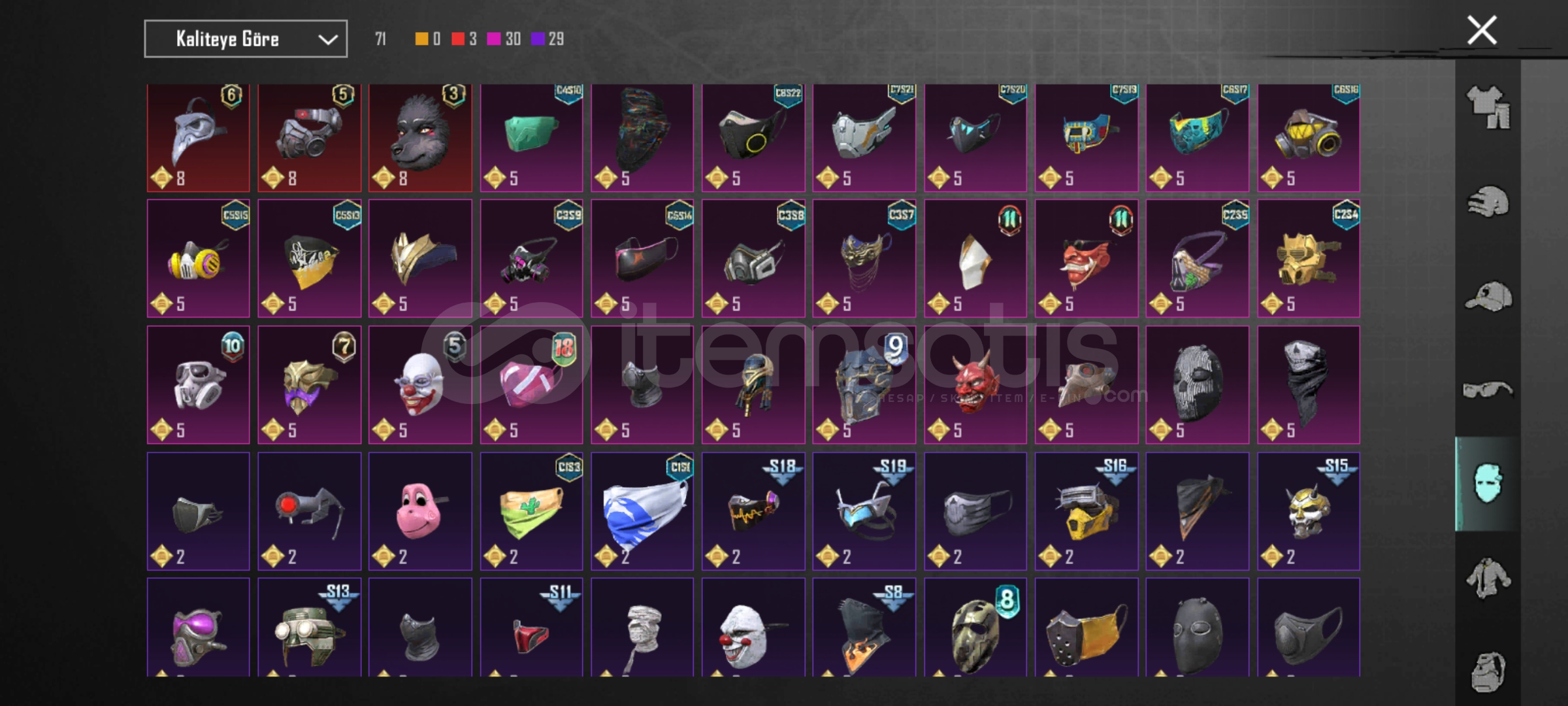Click the red quality count swatch
Screen dimensions: 1568x706
point(458,39)
